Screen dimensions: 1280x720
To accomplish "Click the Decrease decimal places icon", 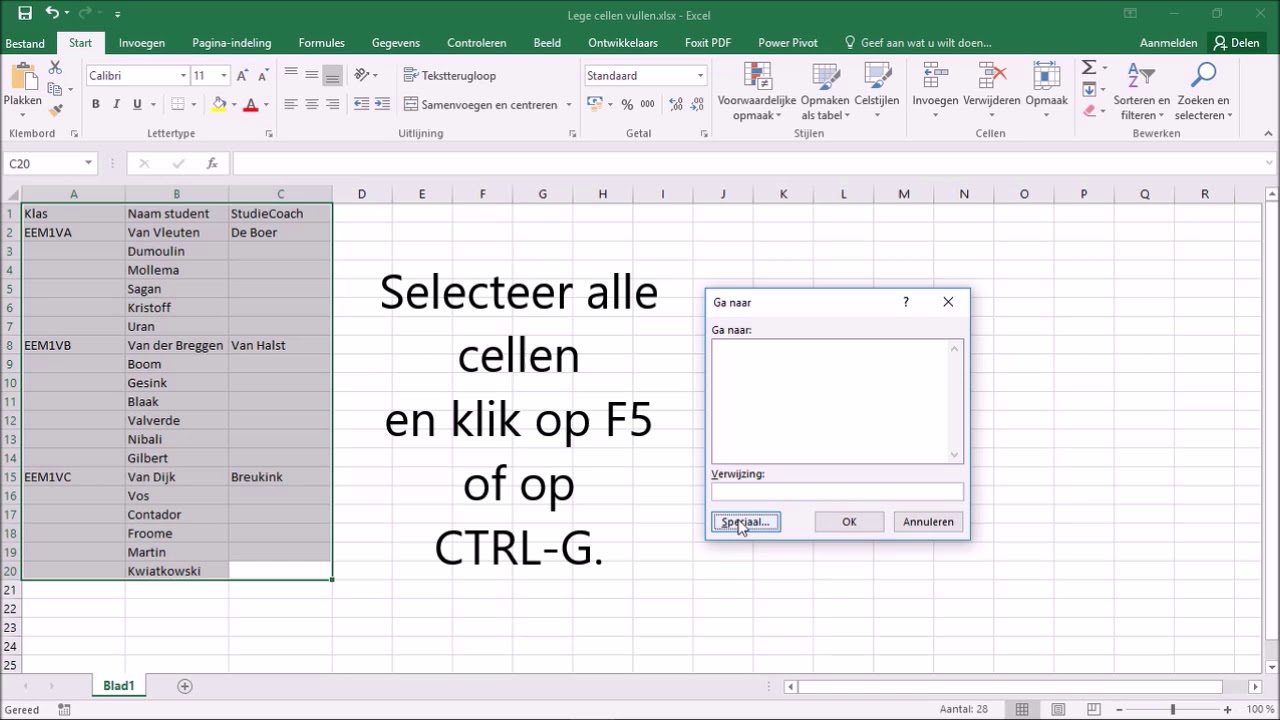I will (x=697, y=104).
